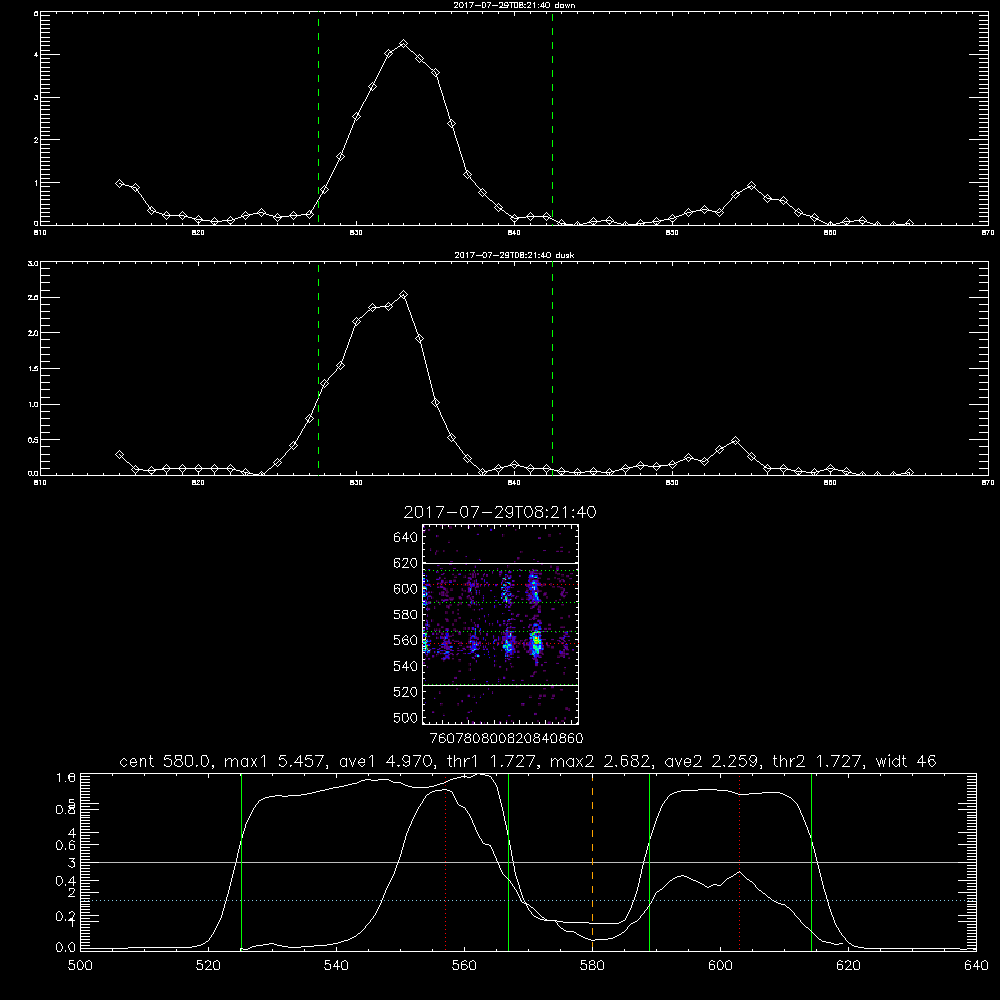
Task: Click the "max2 2.682" stat text
Action: coord(599,761)
